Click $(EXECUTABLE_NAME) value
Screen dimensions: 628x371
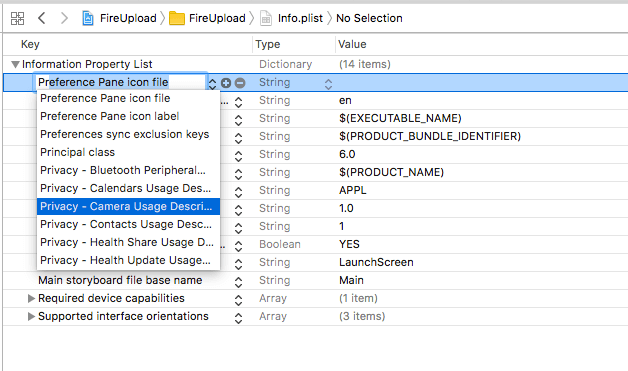[x=400, y=118]
